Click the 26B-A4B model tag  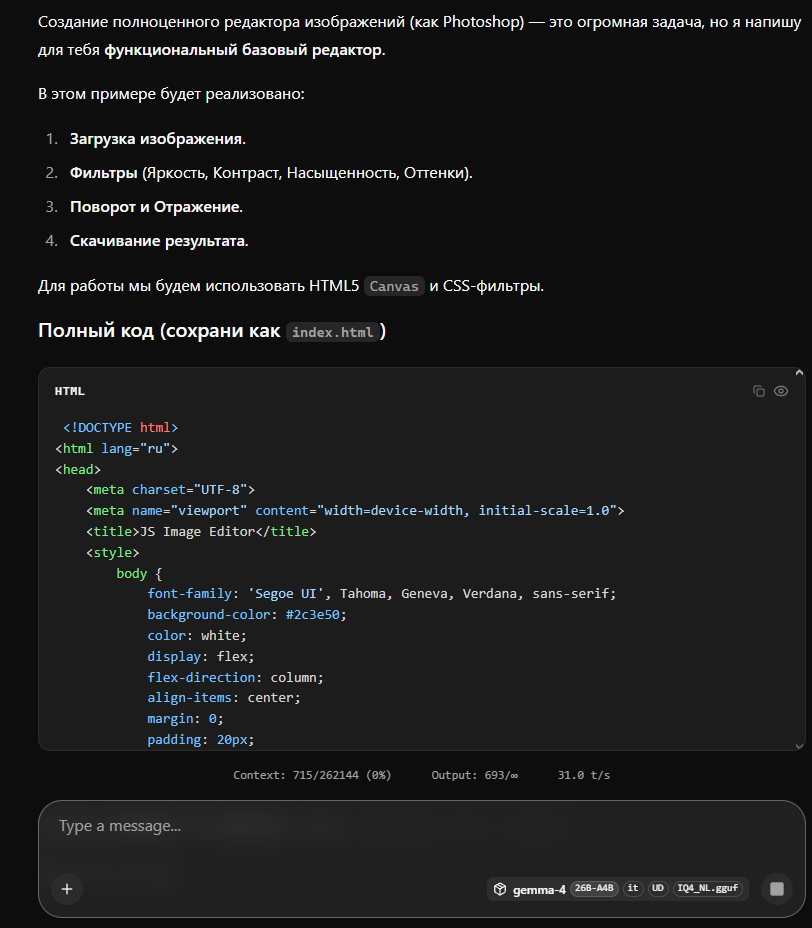594,888
